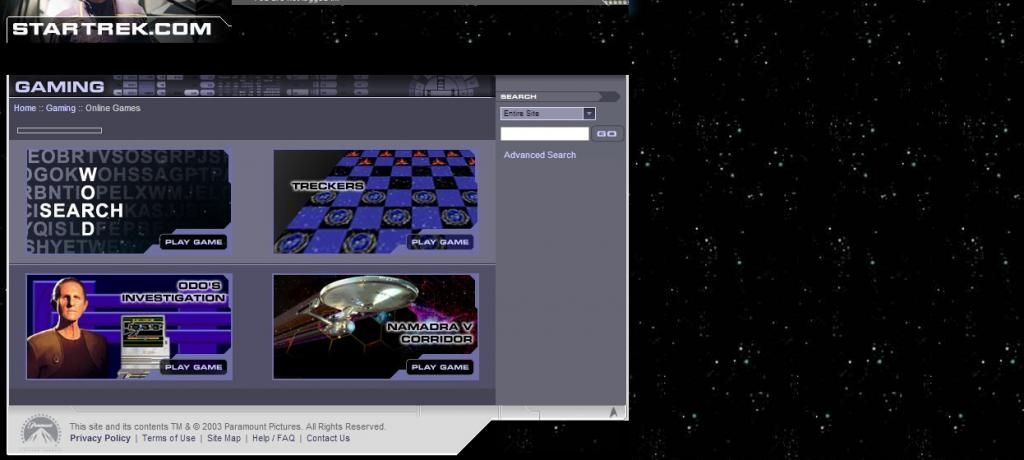Viewport: 1024px width, 460px height.
Task: Click the SEARCH panel heading
Action: coord(518,97)
